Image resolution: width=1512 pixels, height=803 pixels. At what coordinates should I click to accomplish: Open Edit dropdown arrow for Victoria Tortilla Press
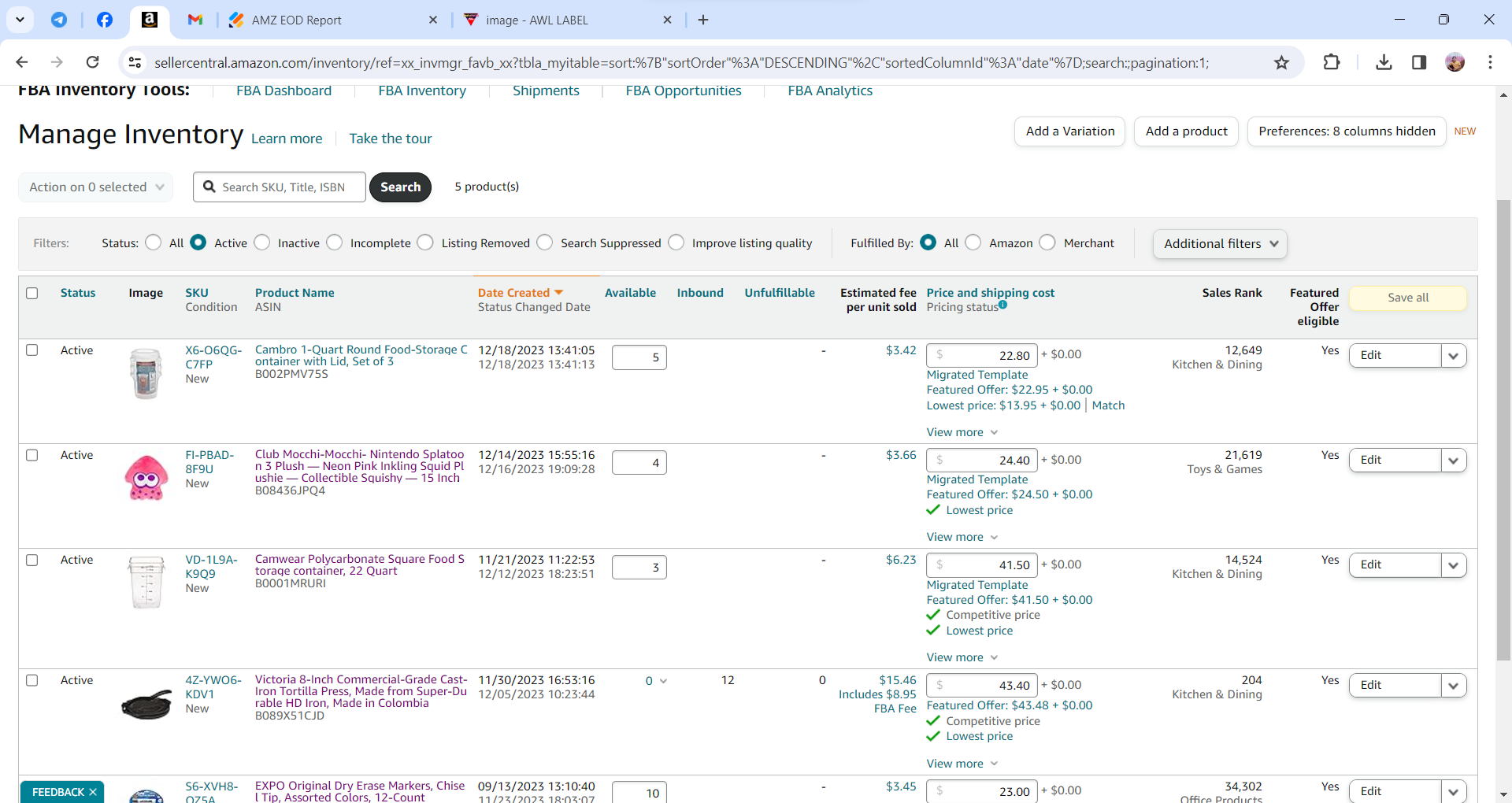point(1454,686)
